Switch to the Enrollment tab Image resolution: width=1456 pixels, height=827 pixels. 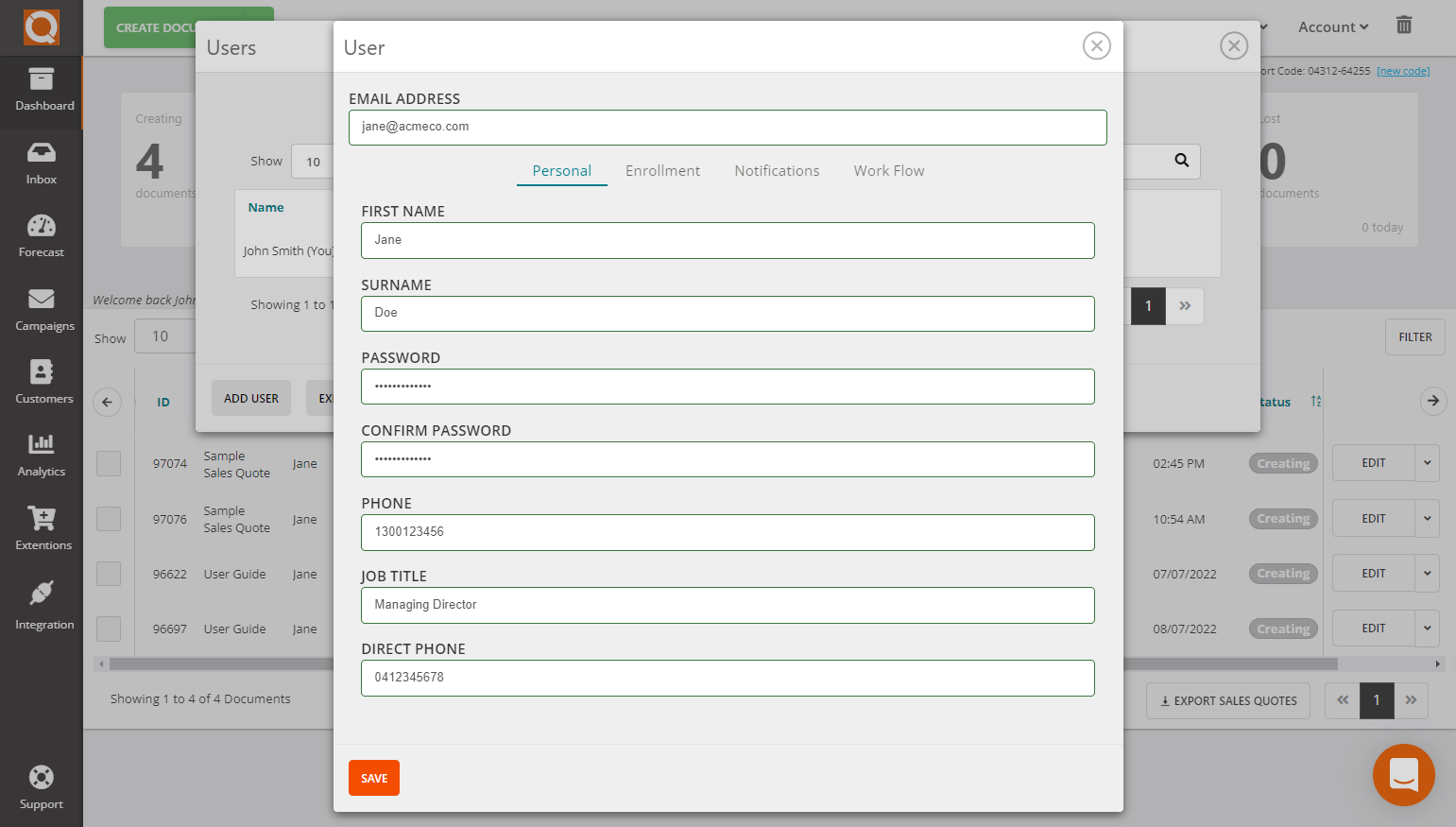click(x=662, y=170)
